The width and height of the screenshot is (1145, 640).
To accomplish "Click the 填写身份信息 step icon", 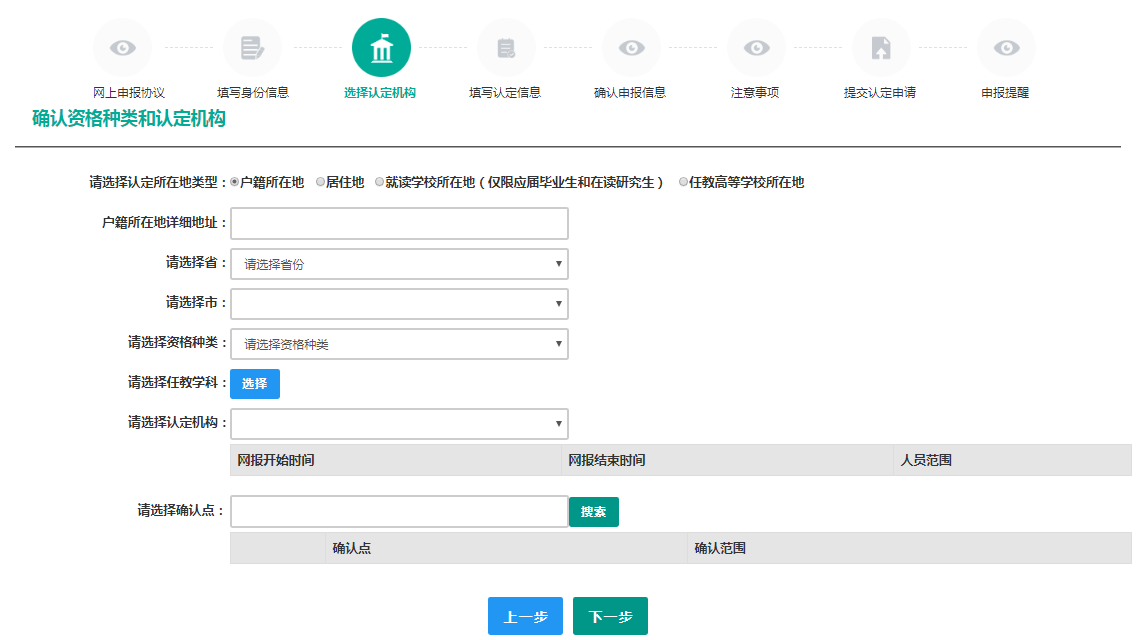I will [252, 48].
